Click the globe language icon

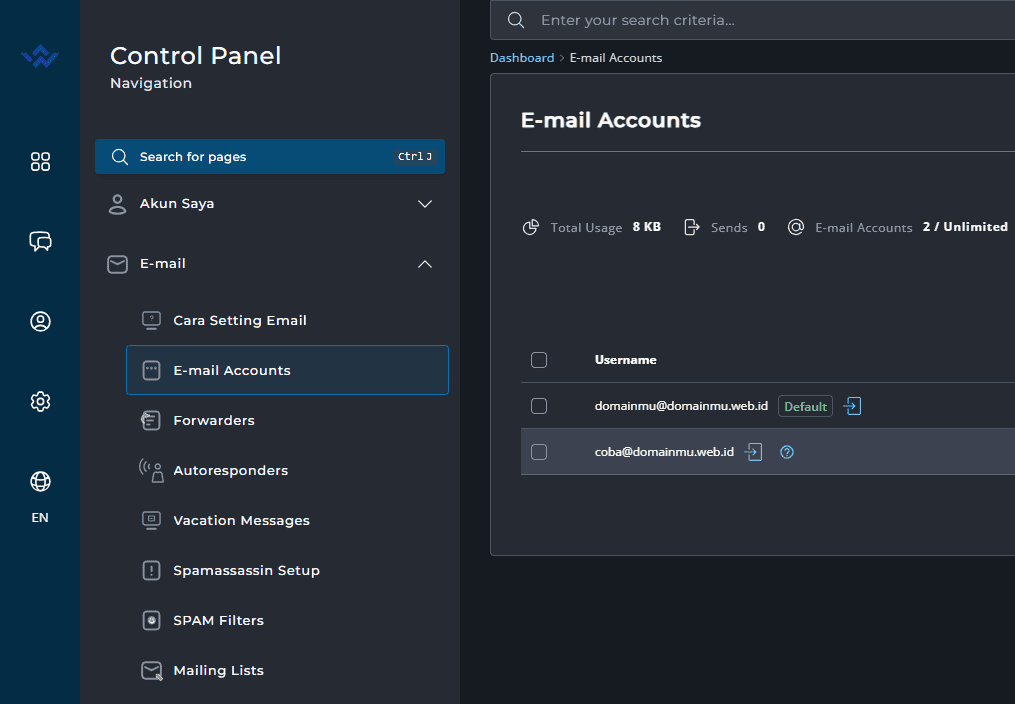click(40, 481)
